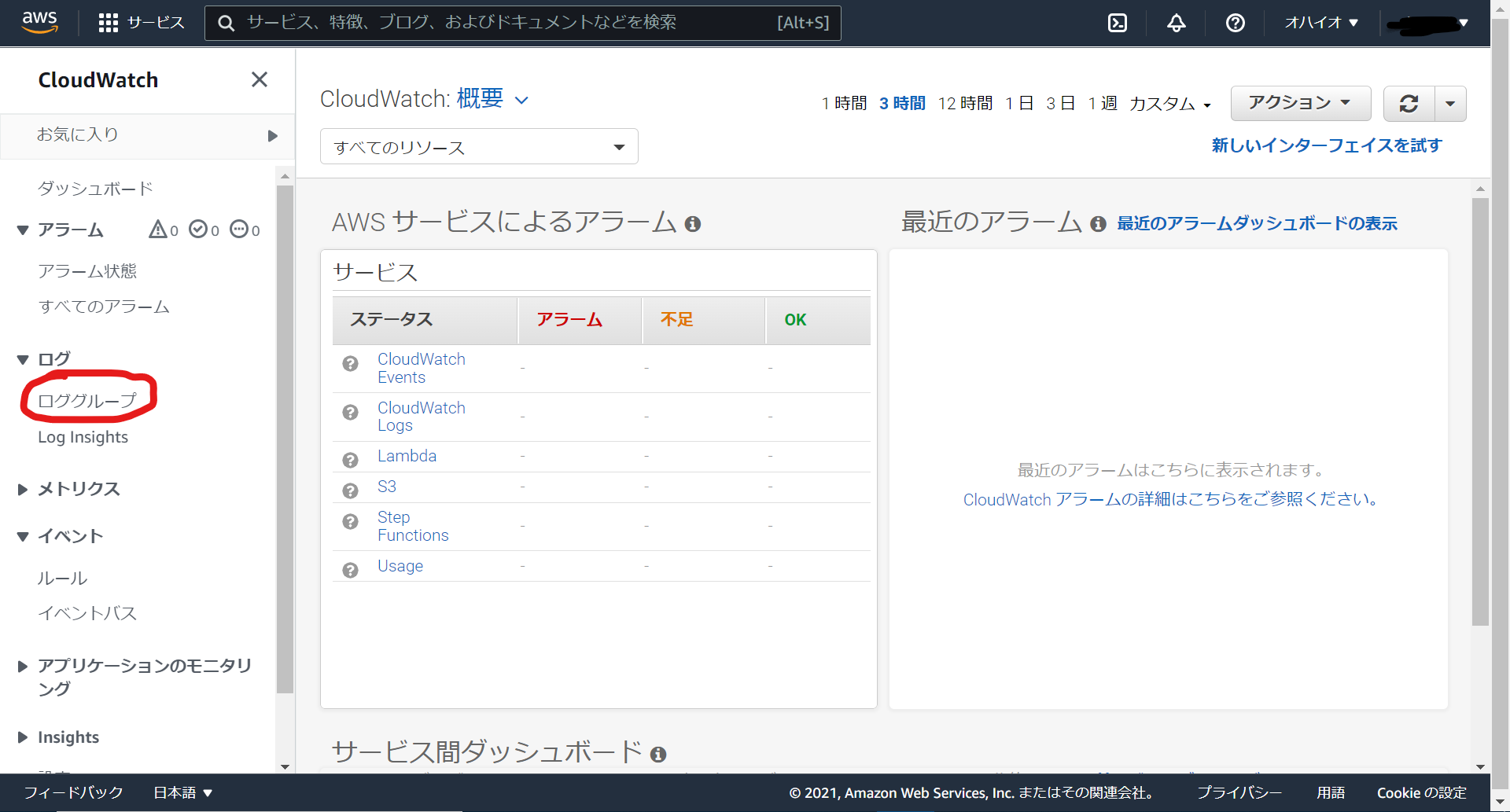Launch the CloudShell terminal icon
This screenshot has width=1510, height=812.
[x=1118, y=23]
